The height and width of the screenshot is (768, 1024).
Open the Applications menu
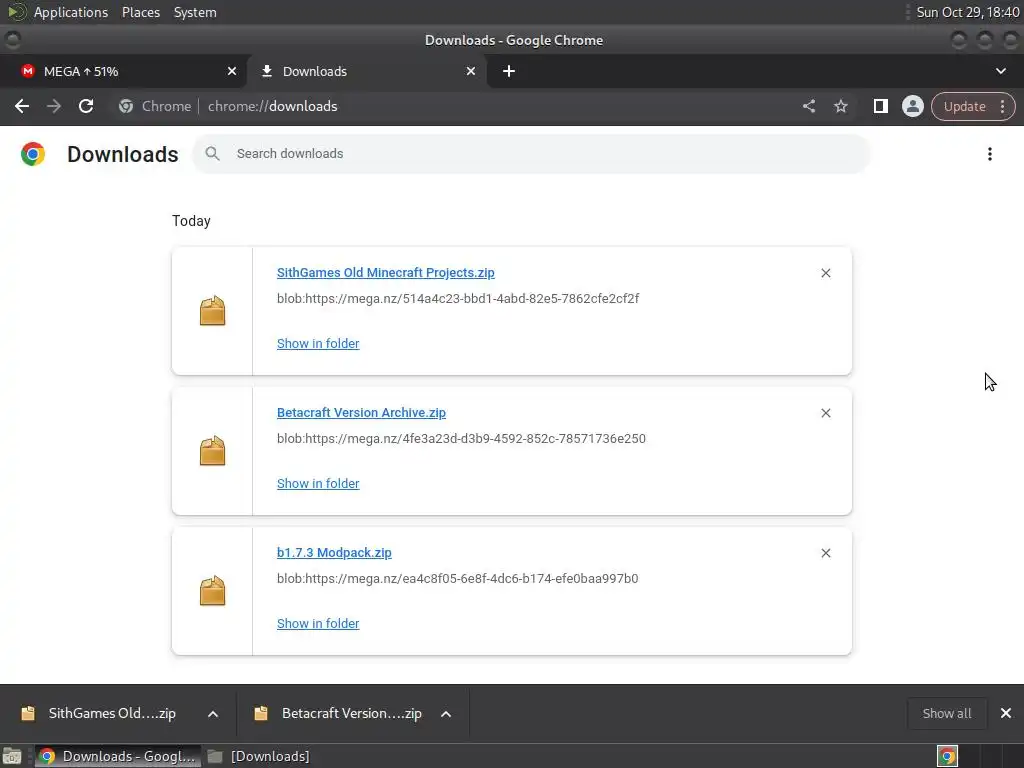pos(71,12)
